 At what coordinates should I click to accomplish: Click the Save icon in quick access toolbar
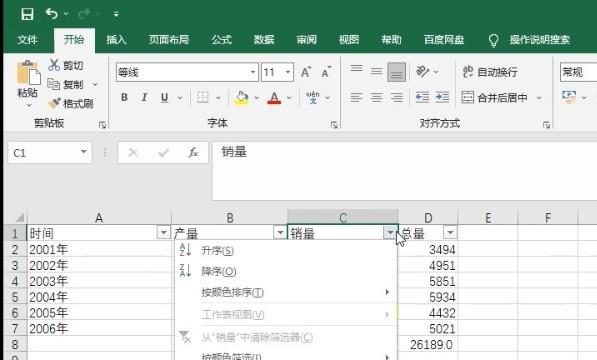(x=27, y=14)
